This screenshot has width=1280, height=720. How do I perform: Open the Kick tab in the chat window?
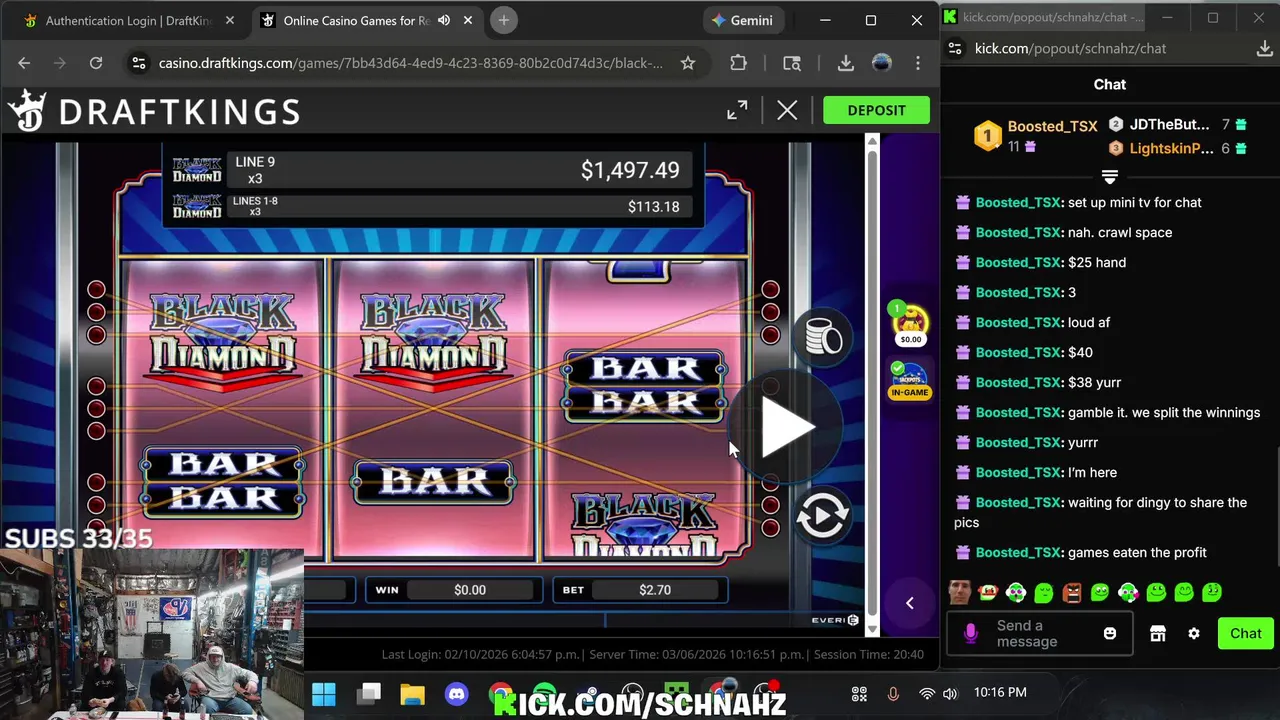(1043, 17)
